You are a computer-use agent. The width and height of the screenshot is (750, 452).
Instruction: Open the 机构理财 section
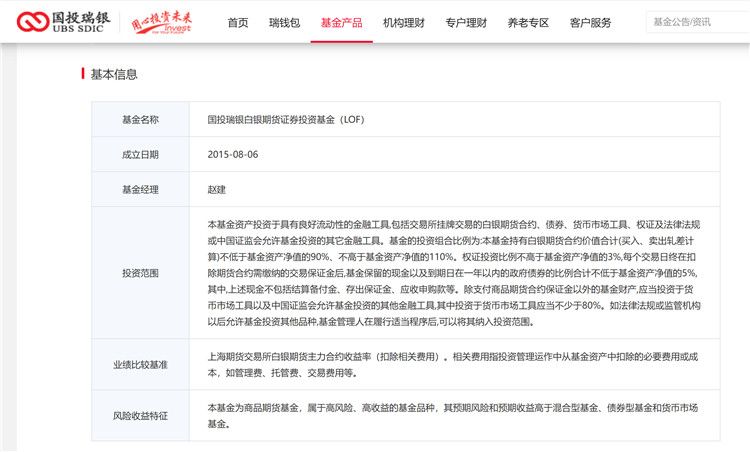403,22
